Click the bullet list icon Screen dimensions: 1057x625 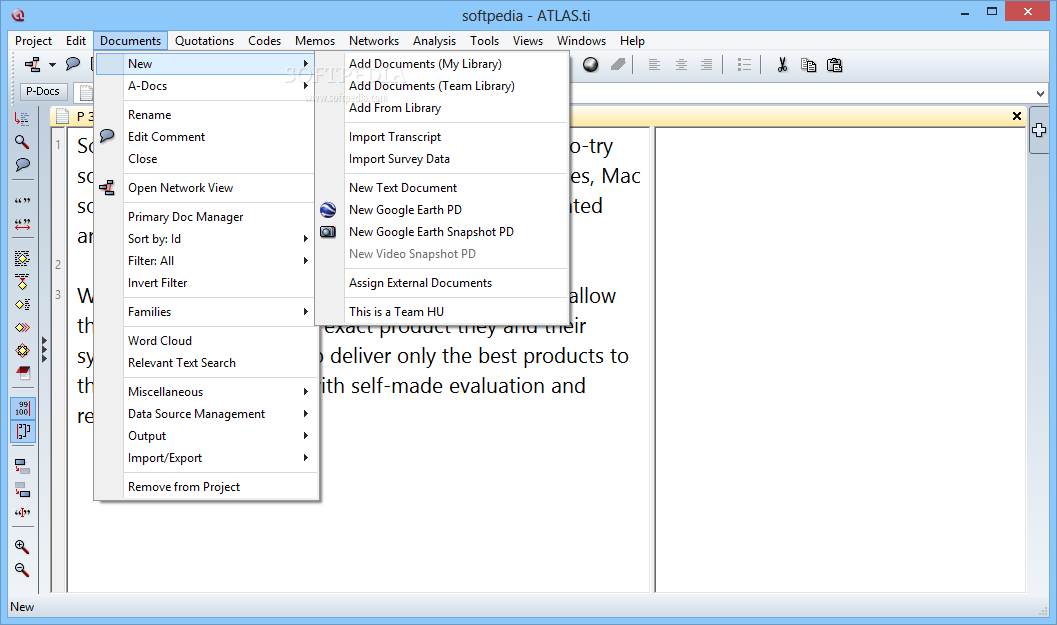744,65
